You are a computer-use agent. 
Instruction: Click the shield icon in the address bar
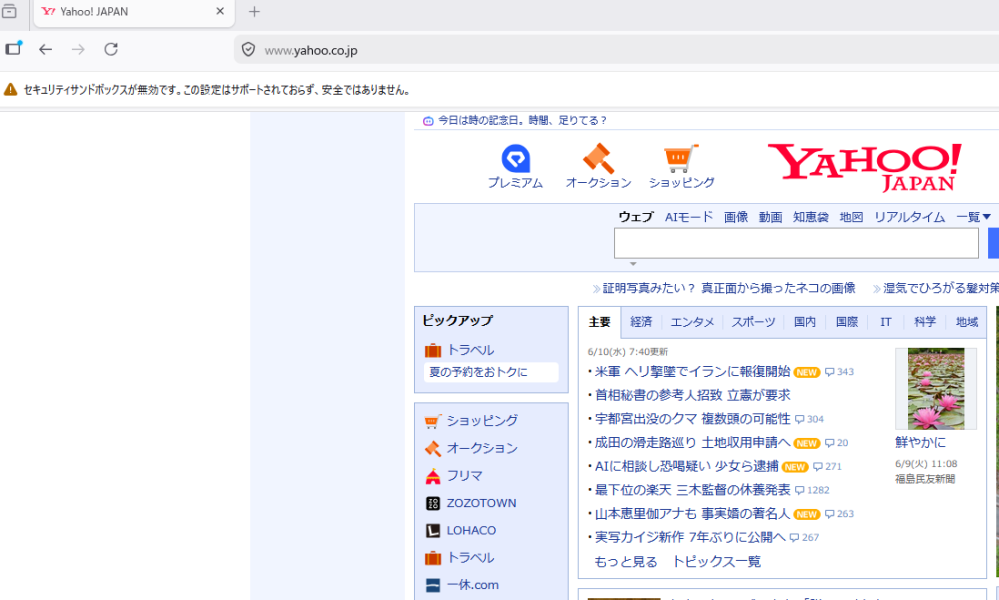coord(248,50)
